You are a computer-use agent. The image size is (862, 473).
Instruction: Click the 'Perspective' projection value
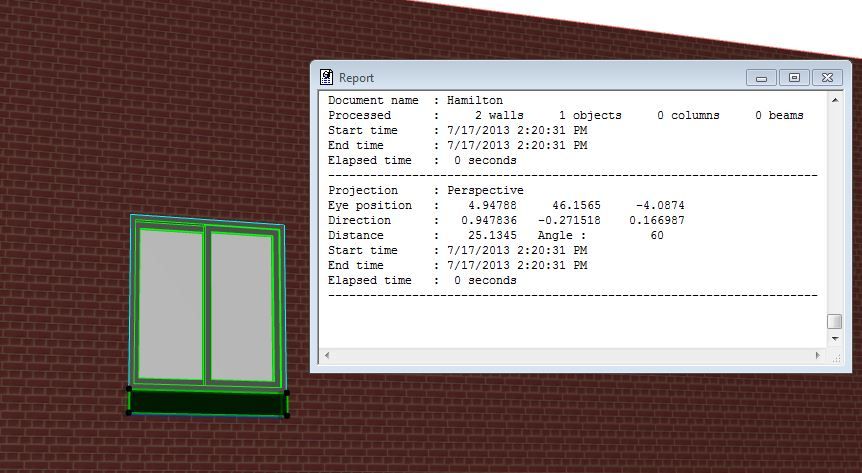(485, 190)
